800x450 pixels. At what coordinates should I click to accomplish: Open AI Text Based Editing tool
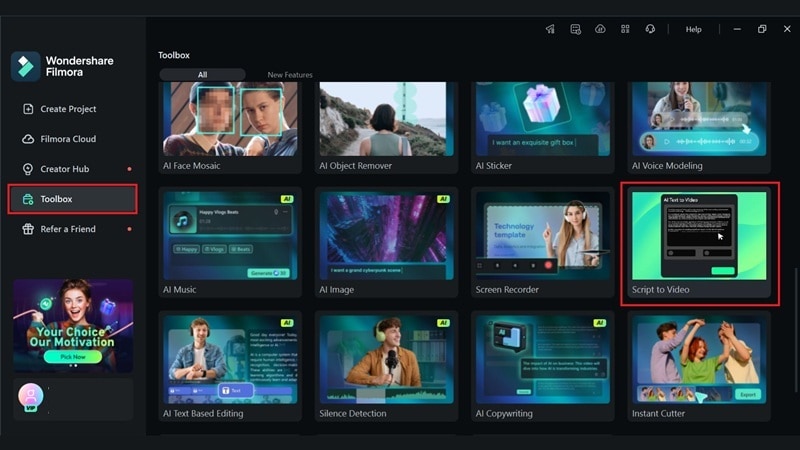click(230, 366)
